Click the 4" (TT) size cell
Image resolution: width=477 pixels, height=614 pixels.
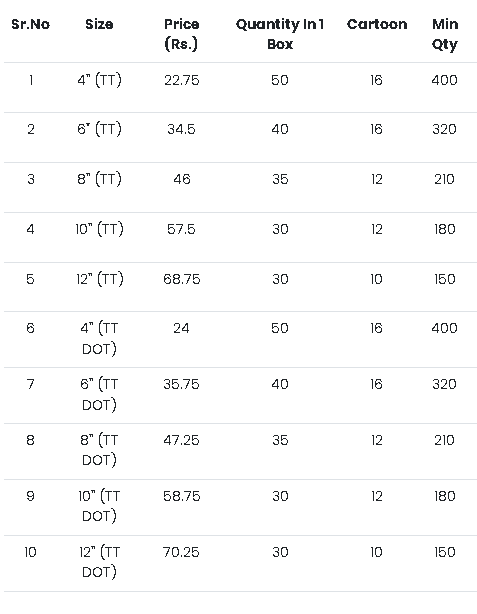pyautogui.click(x=99, y=80)
